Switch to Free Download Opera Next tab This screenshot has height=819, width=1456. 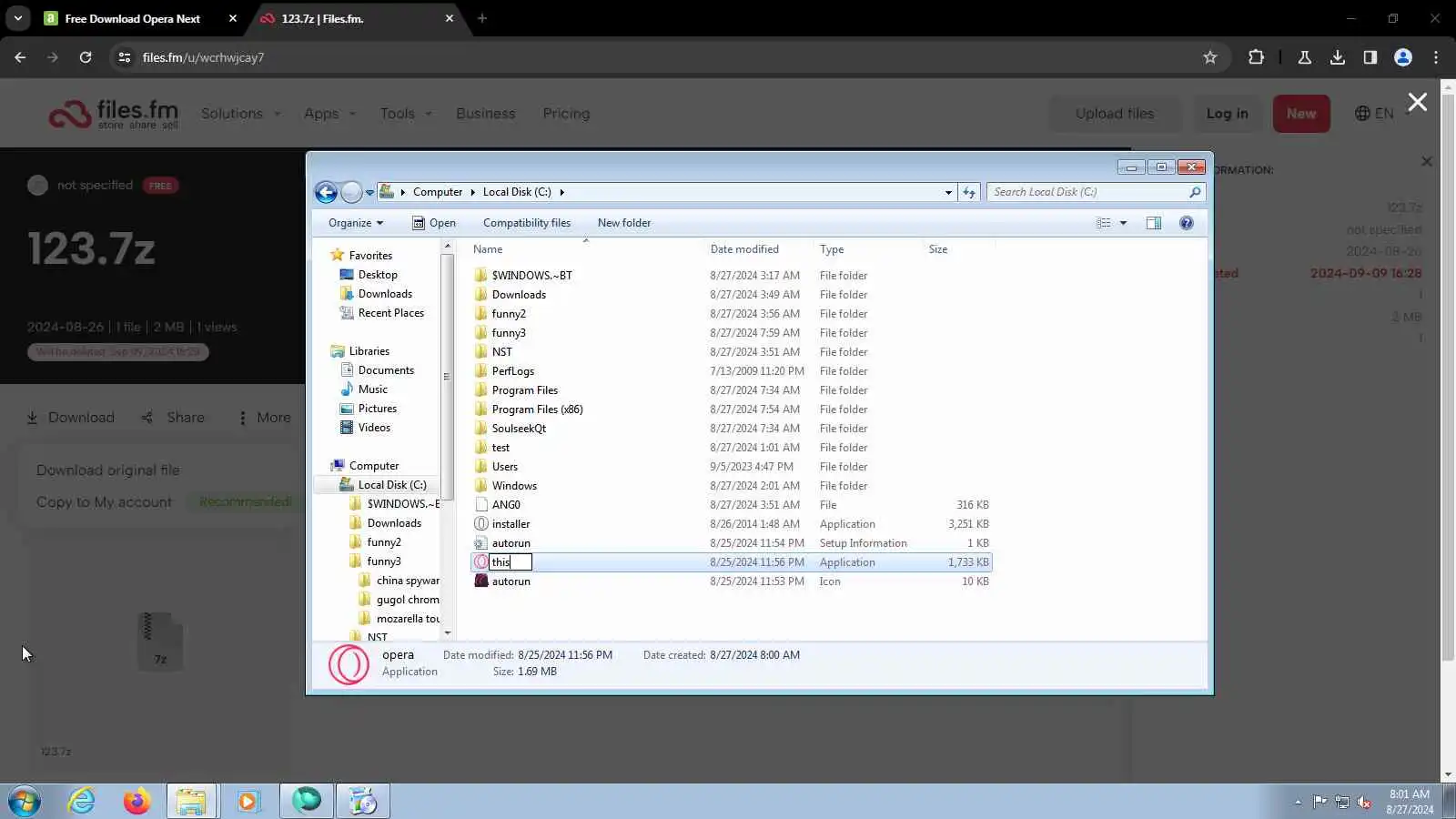[141, 18]
